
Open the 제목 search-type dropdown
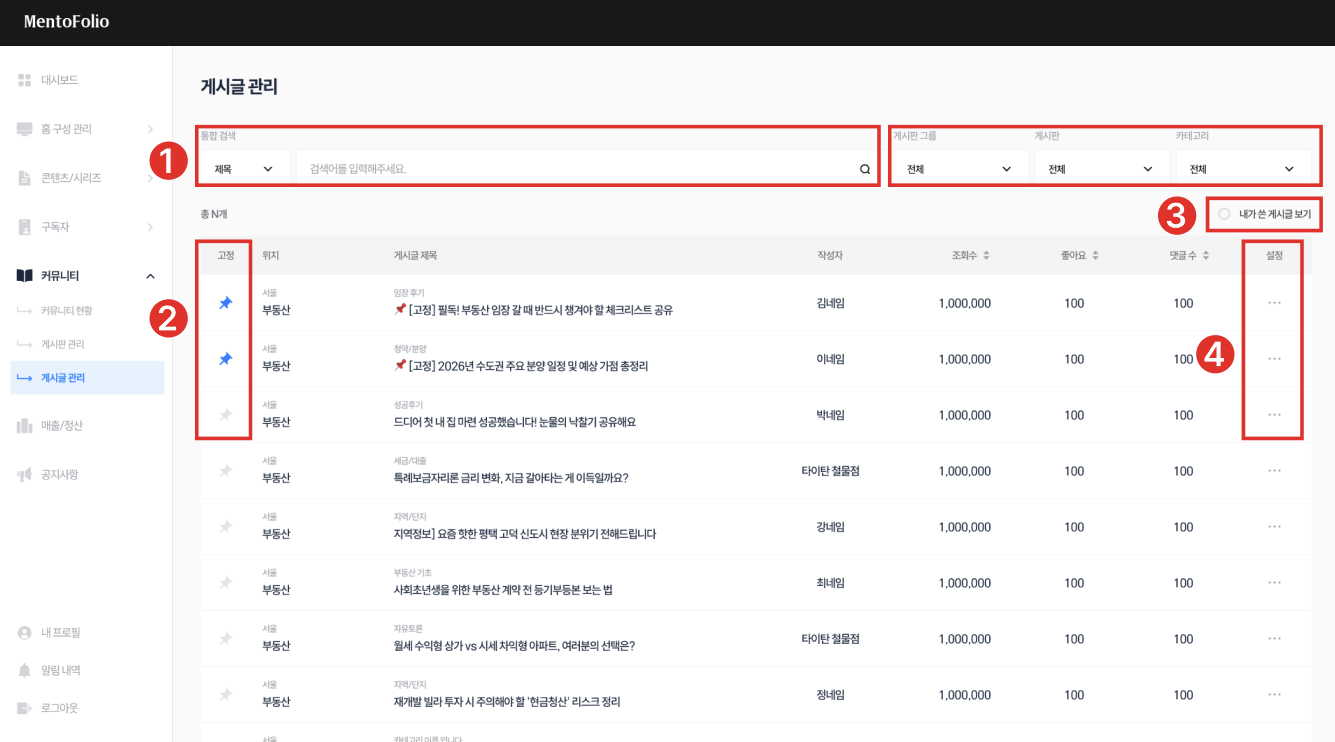click(244, 169)
